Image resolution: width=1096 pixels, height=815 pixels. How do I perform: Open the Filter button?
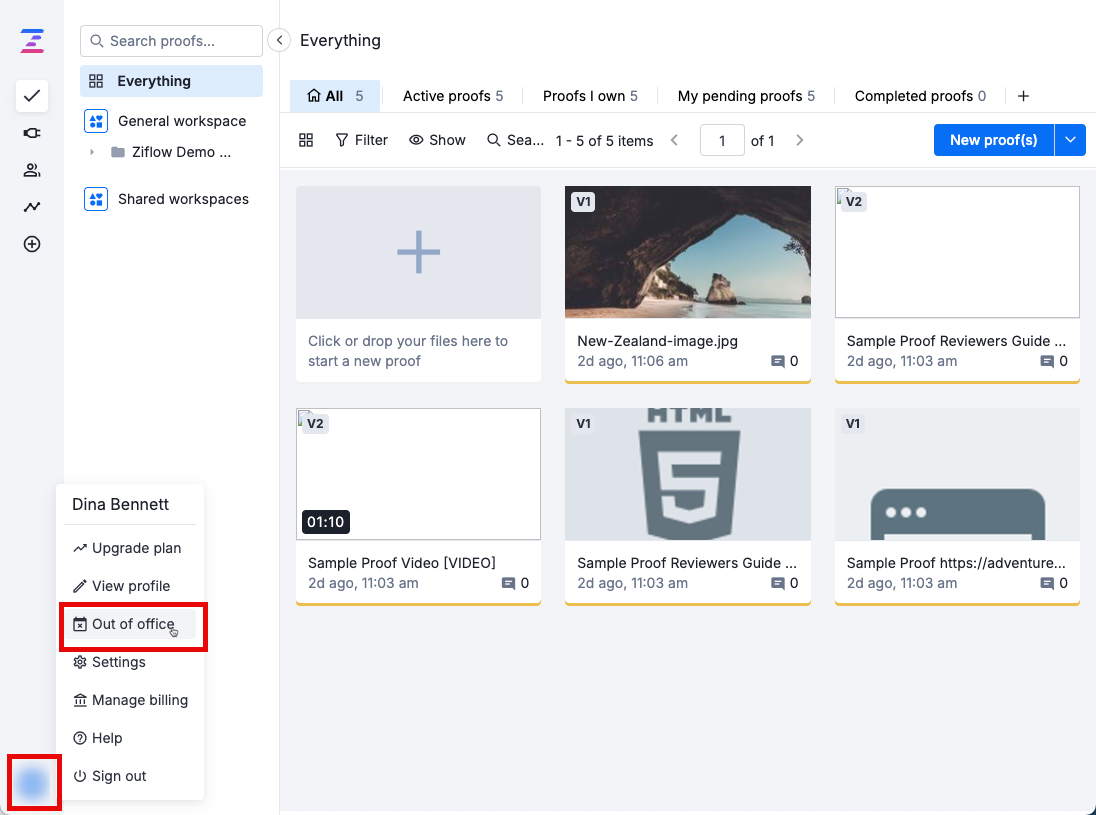point(361,140)
